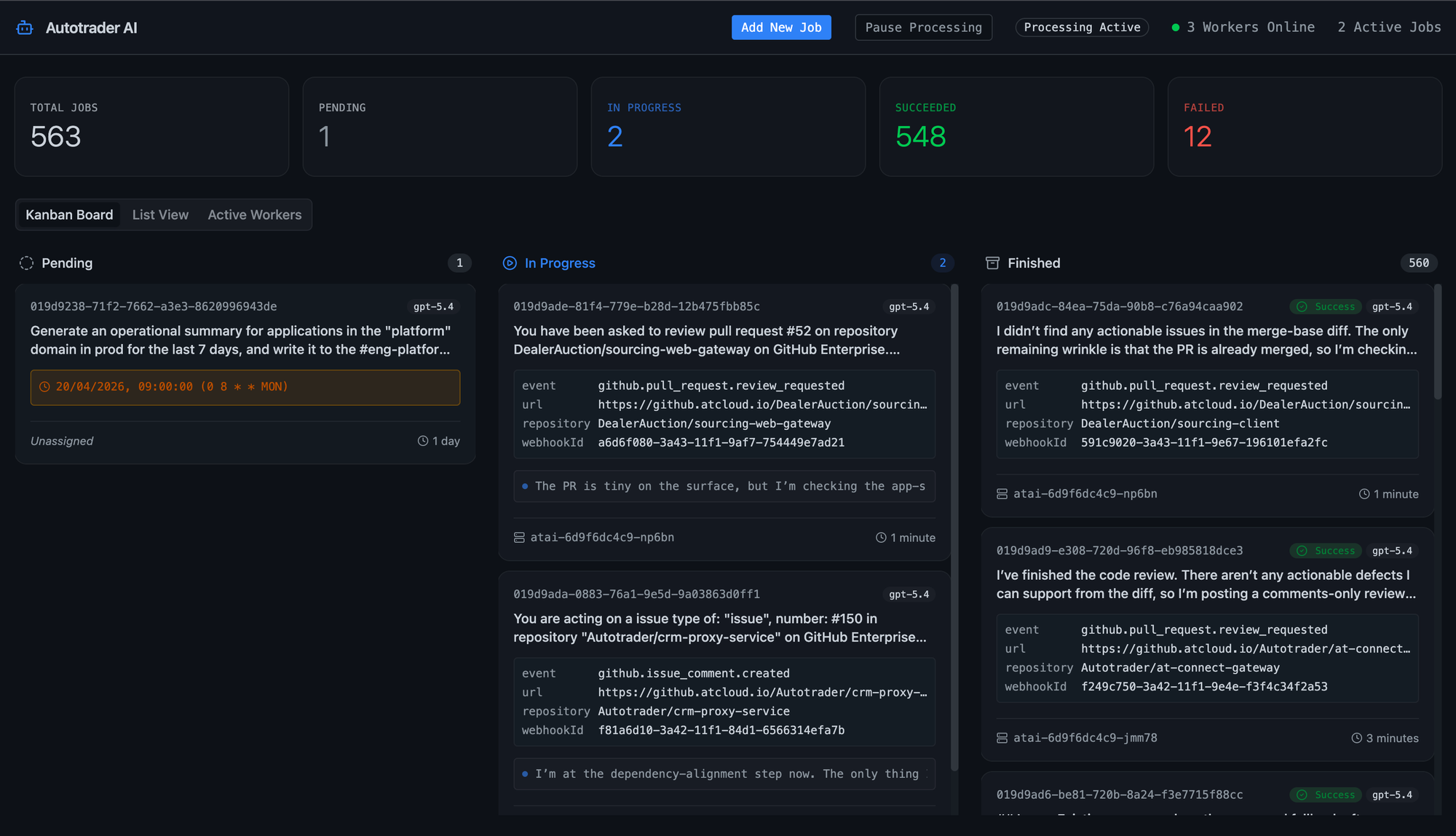Click the Finished column archive box icon
Image resolution: width=1456 pixels, height=836 pixels.
coord(992,263)
